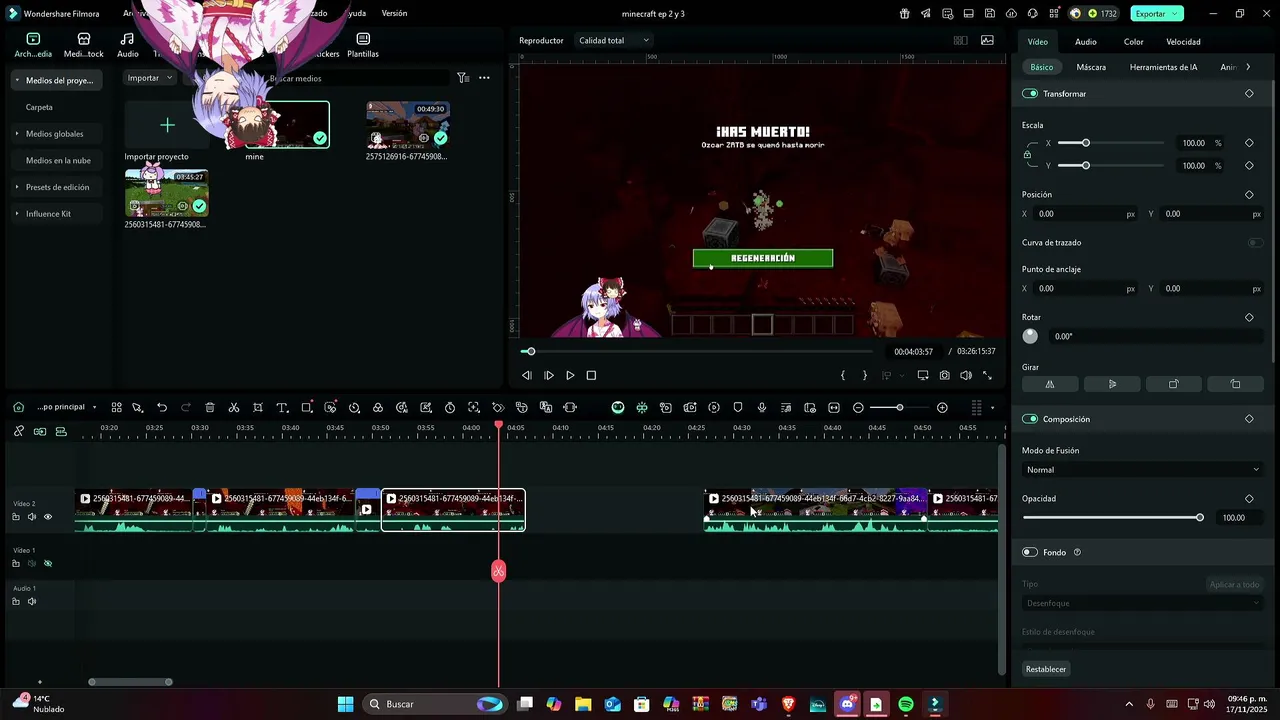Screen dimensions: 1280x720
Task: Open the Herramientas de IA sub-tab
Action: coord(1163,67)
